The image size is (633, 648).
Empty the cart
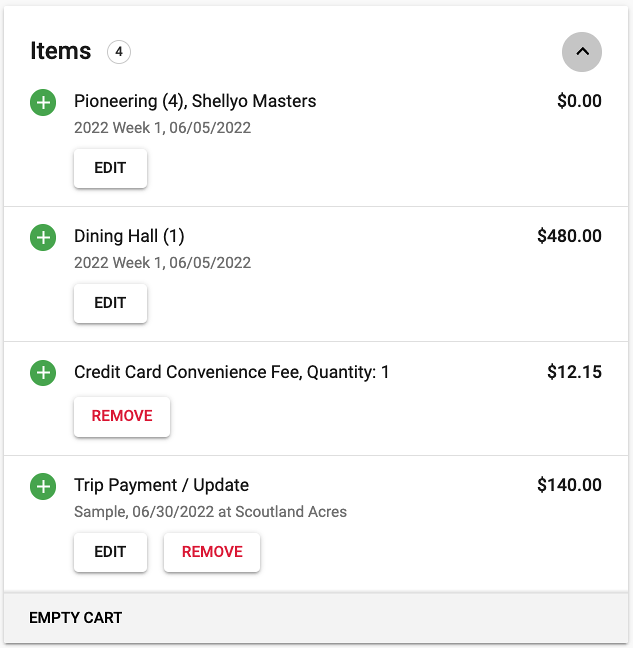[x=76, y=618]
